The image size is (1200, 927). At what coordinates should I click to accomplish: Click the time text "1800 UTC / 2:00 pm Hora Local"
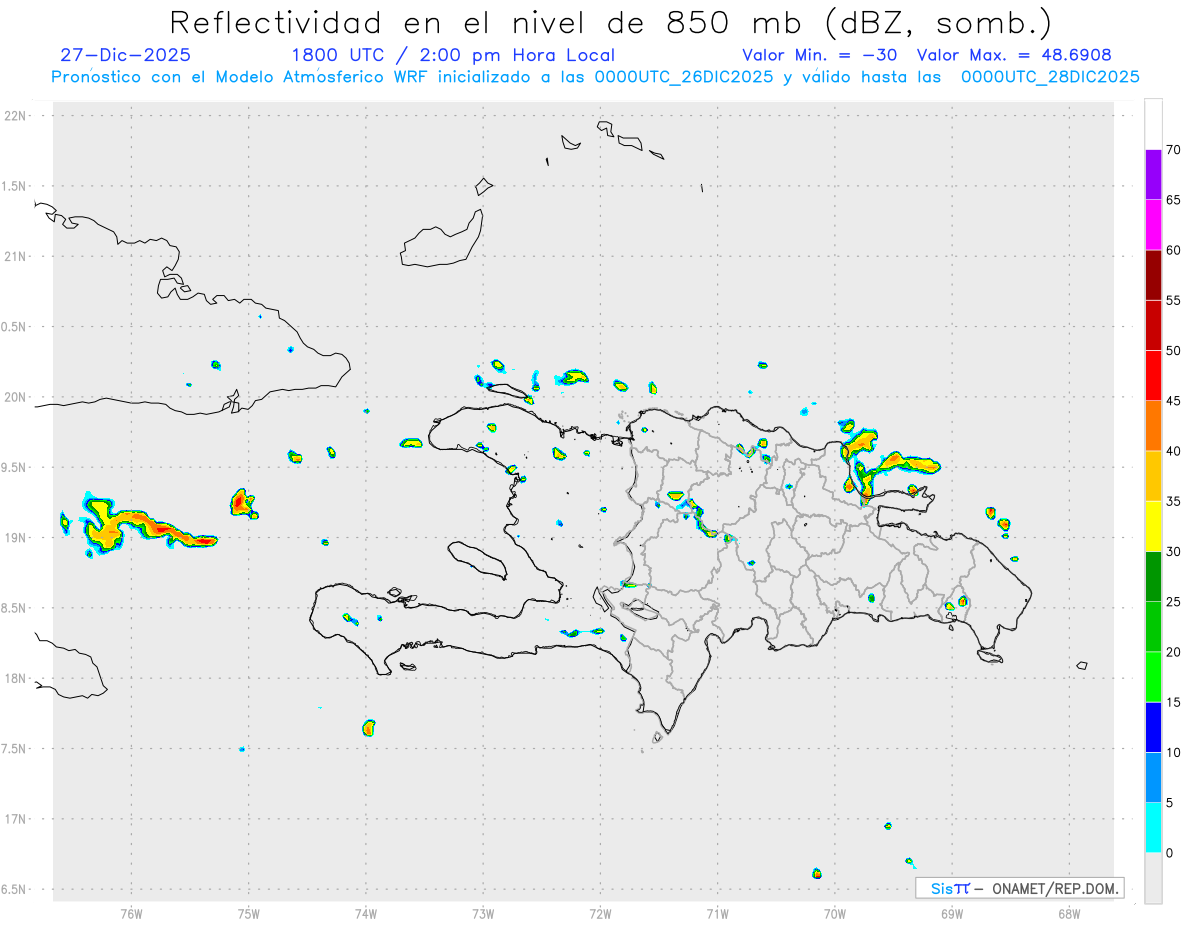(453, 55)
